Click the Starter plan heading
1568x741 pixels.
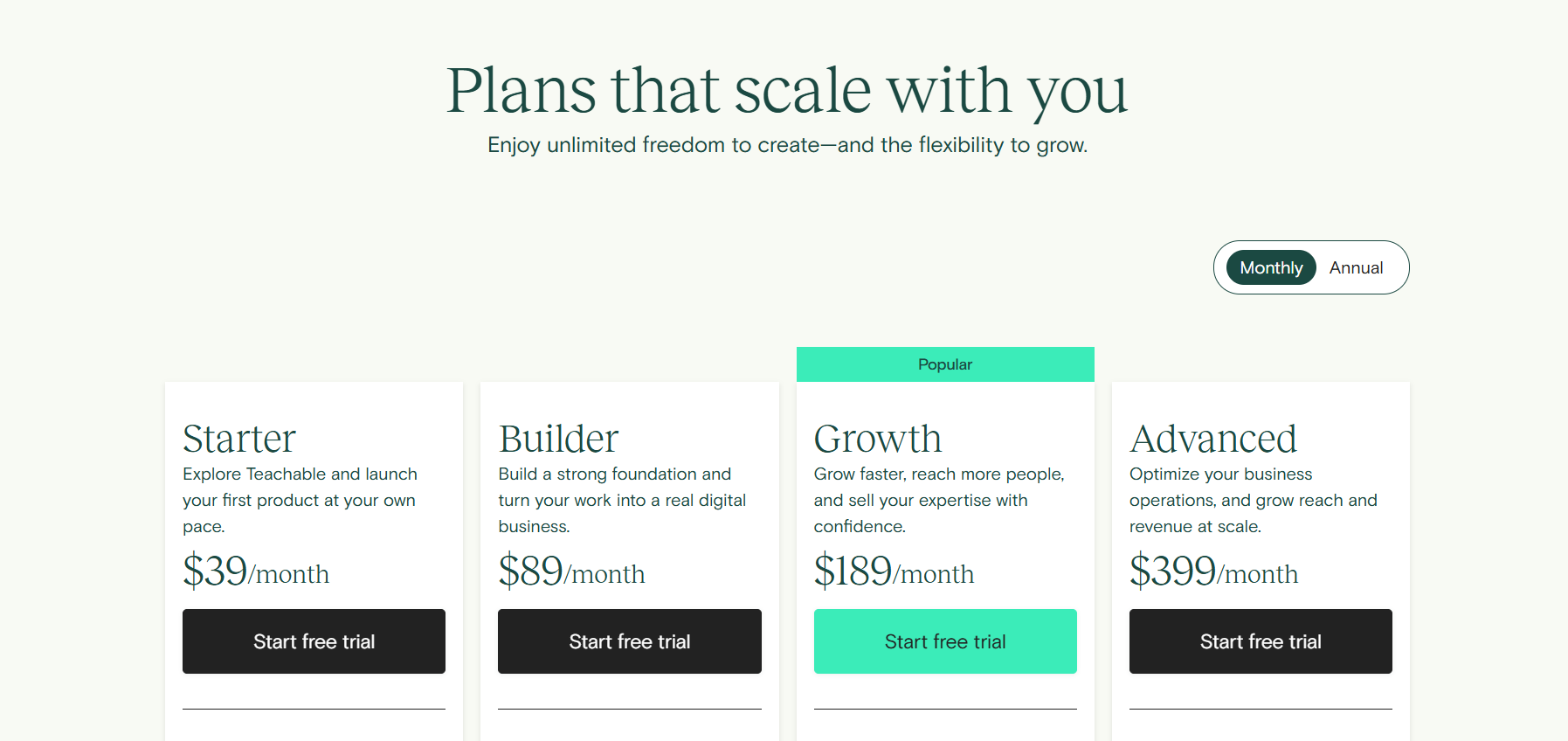click(x=239, y=439)
